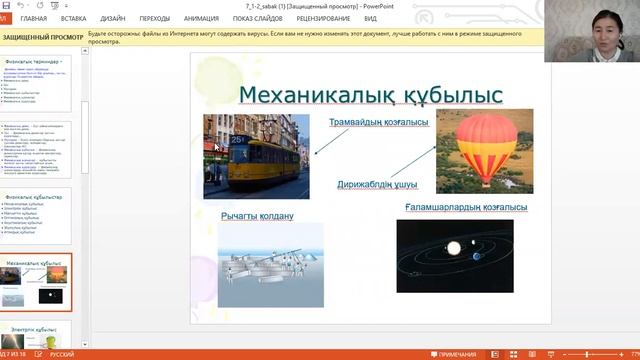Click the thumbnail pane scroll up arrow

coord(85,51)
